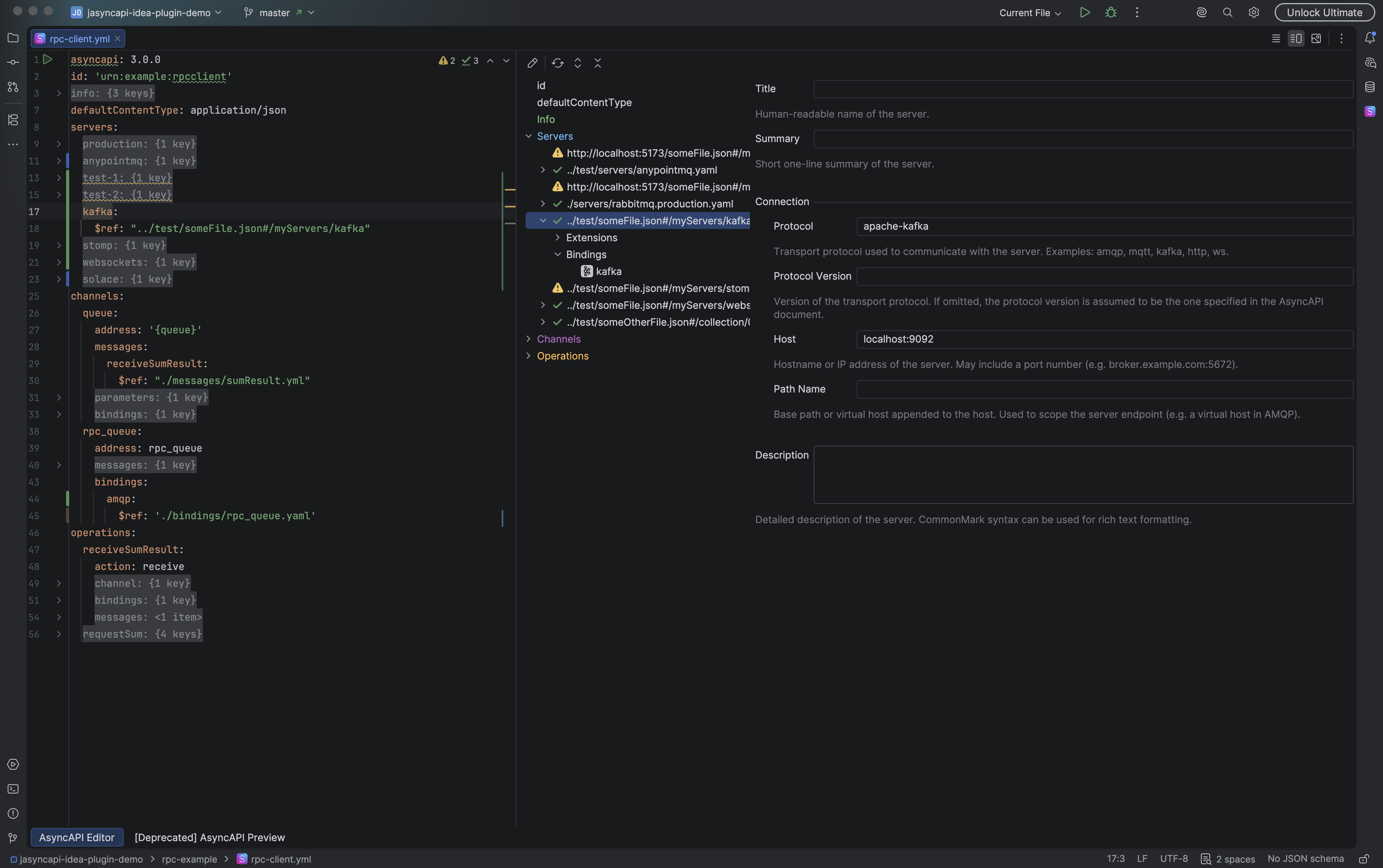1383x868 pixels.
Task: Click gutter run icon on line 1
Action: coord(48,59)
